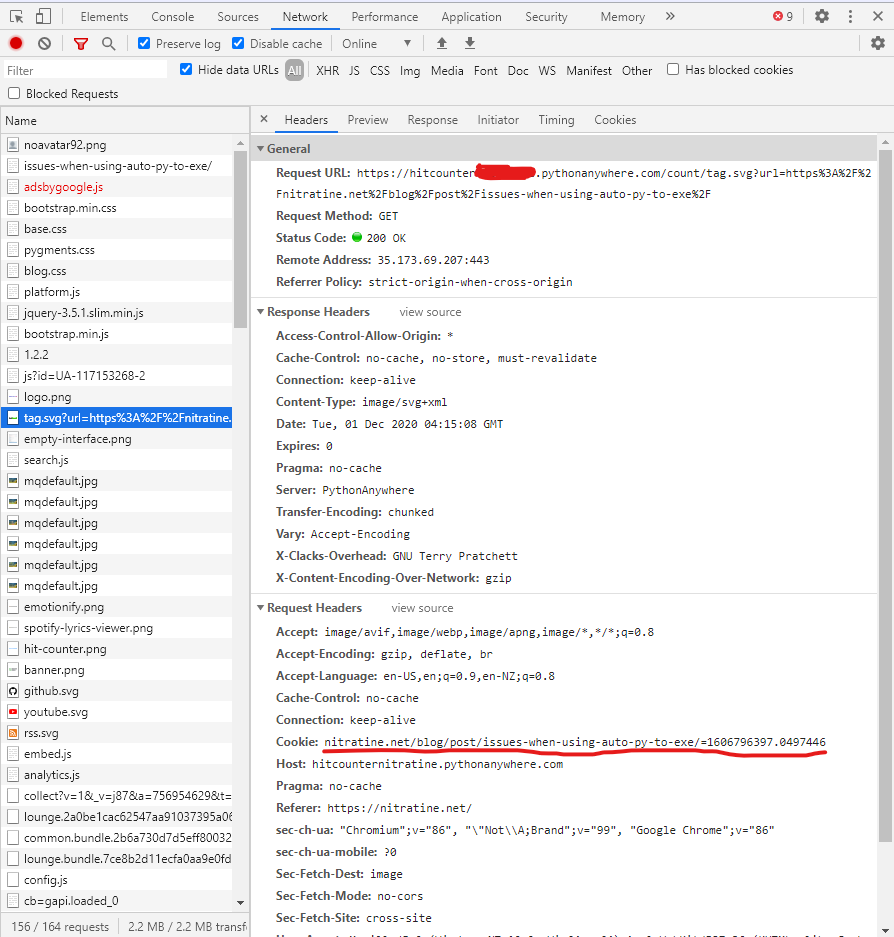Select the noavatar92.png request
The height and width of the screenshot is (937, 894).
[117, 145]
